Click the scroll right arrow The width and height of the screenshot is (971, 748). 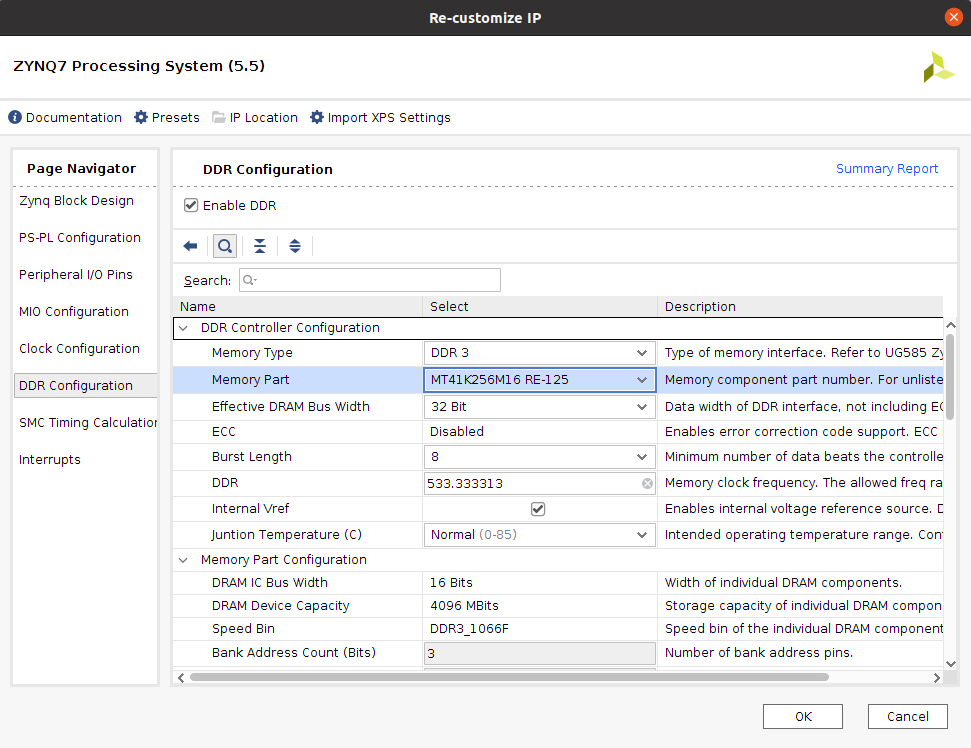[936, 678]
